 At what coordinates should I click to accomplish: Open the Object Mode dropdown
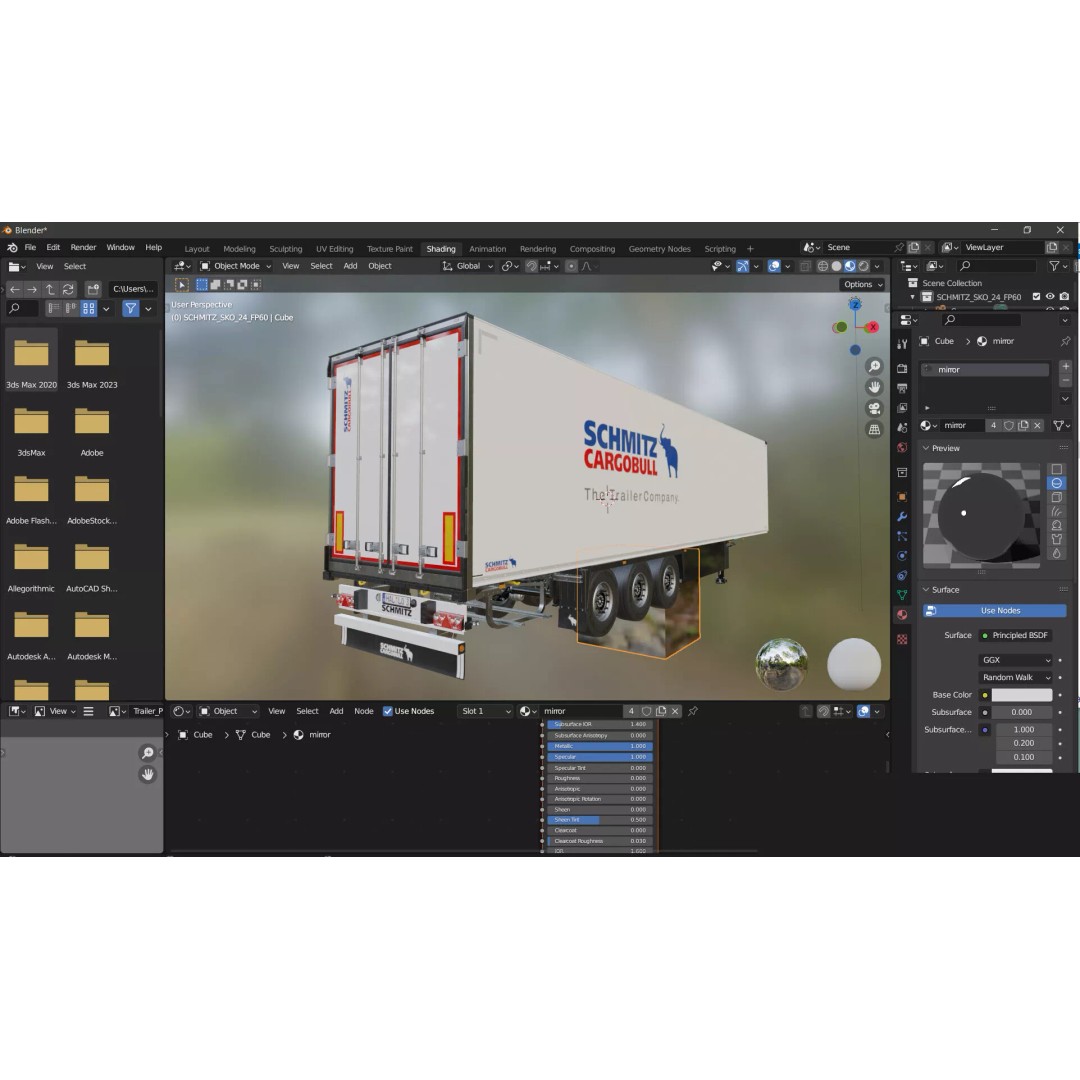pyautogui.click(x=236, y=266)
